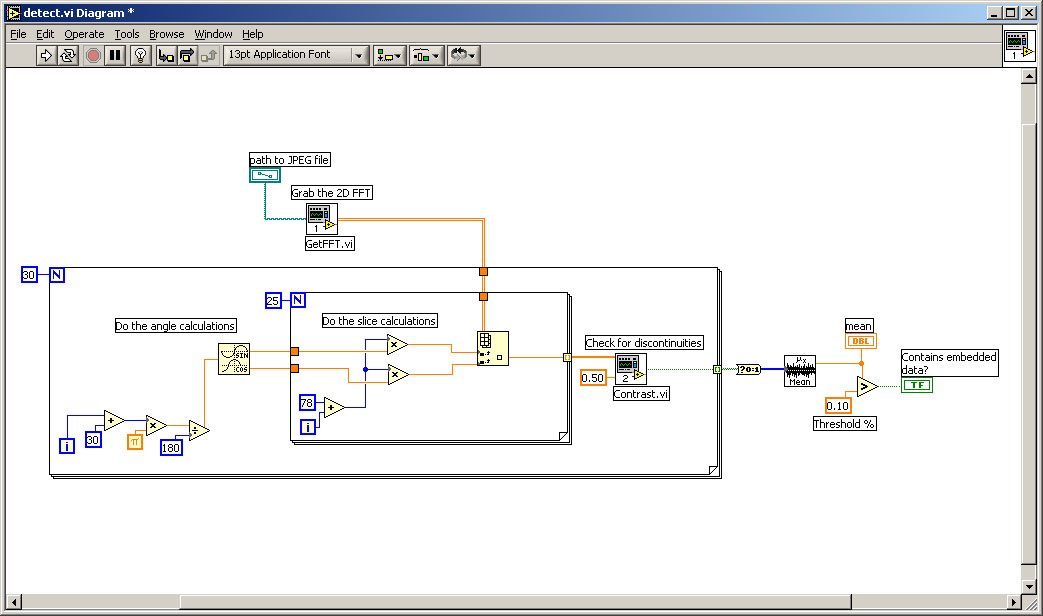The width and height of the screenshot is (1043, 616).
Task: Select the Mean function node
Action: click(x=800, y=371)
